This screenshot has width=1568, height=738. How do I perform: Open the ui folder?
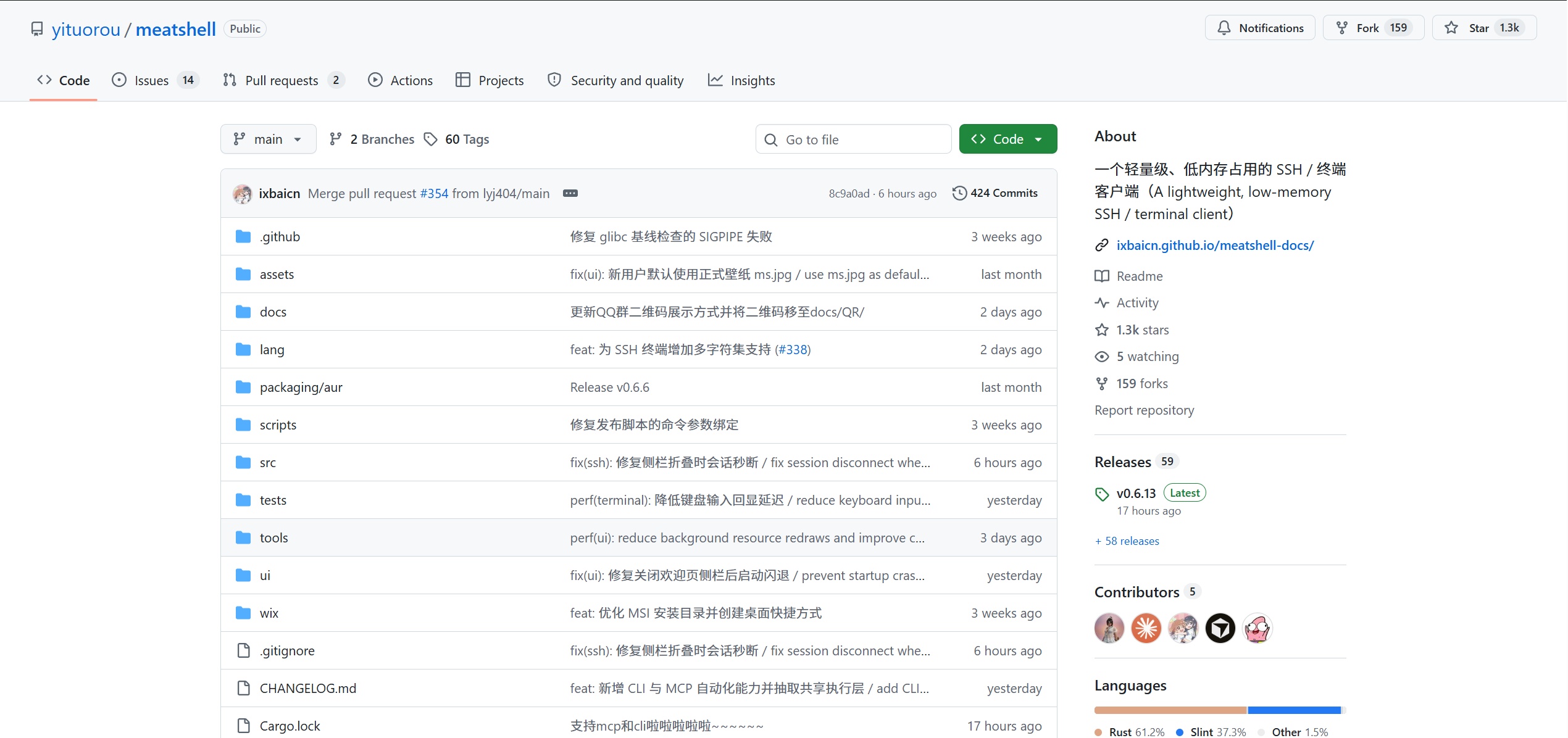point(265,576)
